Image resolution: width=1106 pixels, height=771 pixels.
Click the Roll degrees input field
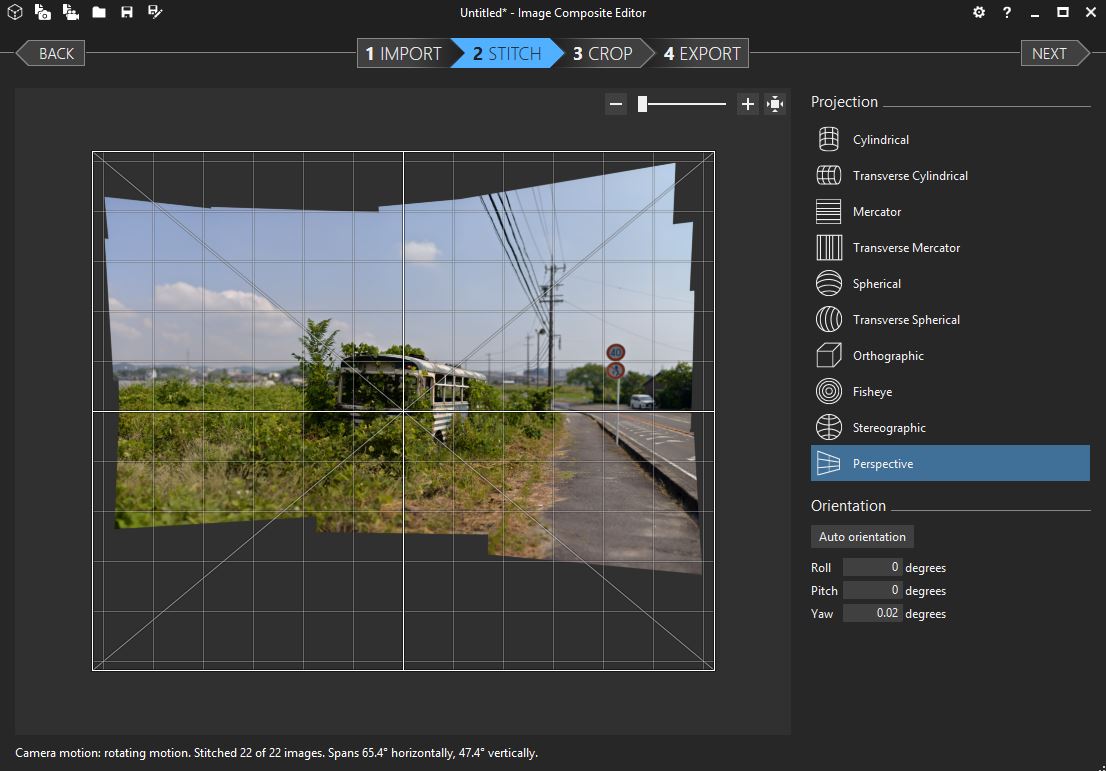coord(873,567)
